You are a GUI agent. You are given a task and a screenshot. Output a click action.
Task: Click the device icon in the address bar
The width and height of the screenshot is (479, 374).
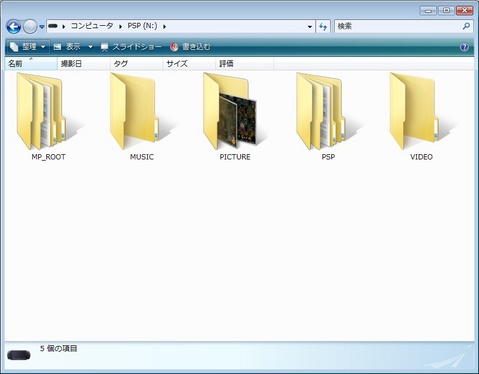(x=53, y=26)
